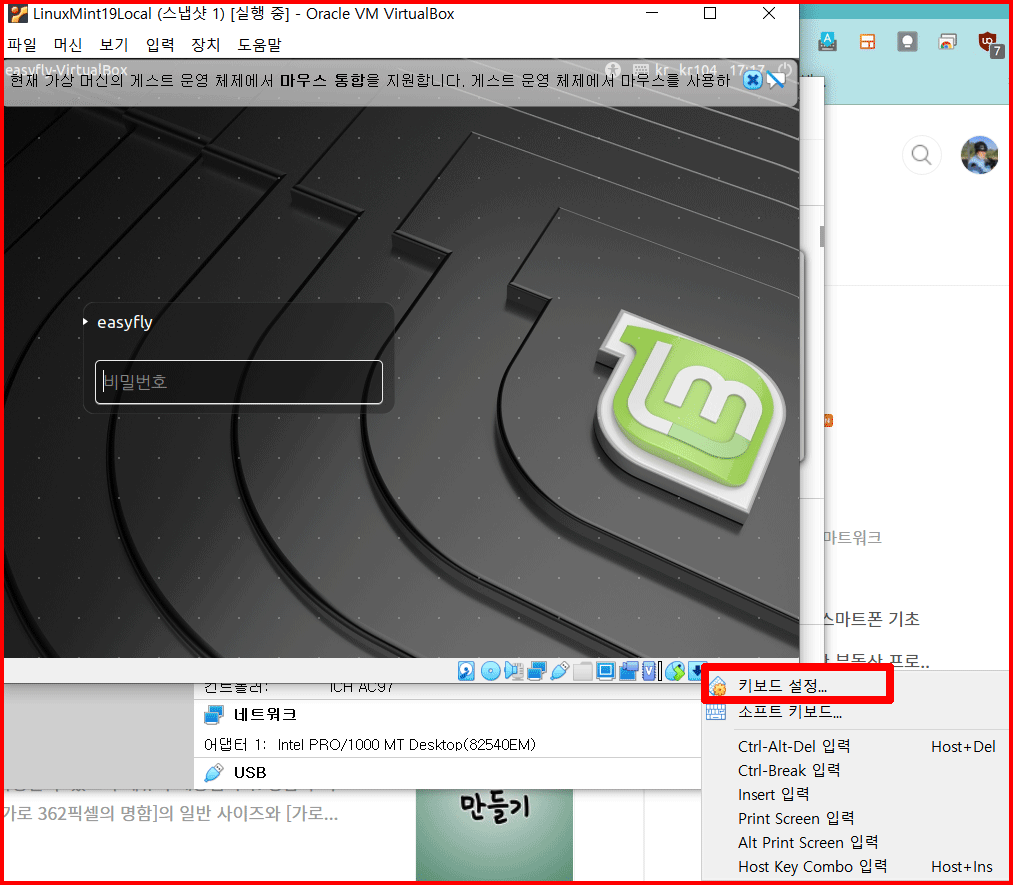This screenshot has width=1013, height=885.
Task: Click the shared folders status icon
Action: (583, 671)
